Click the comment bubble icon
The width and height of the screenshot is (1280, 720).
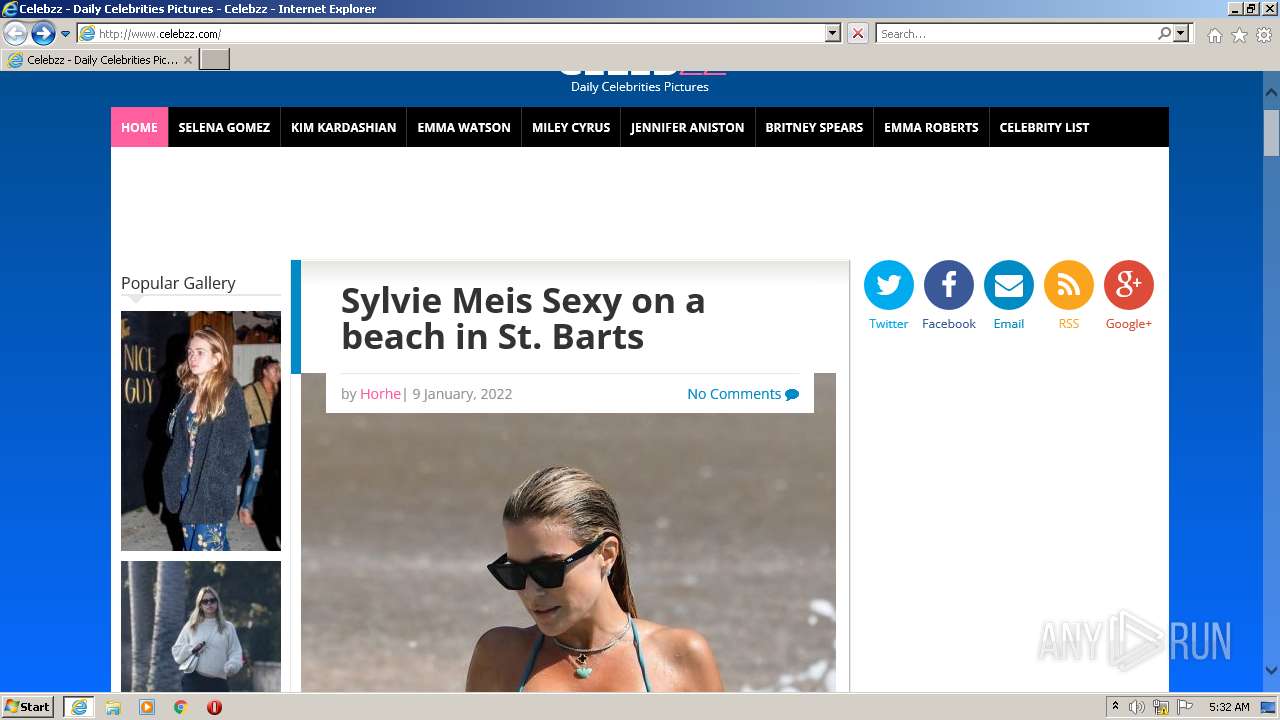point(792,395)
